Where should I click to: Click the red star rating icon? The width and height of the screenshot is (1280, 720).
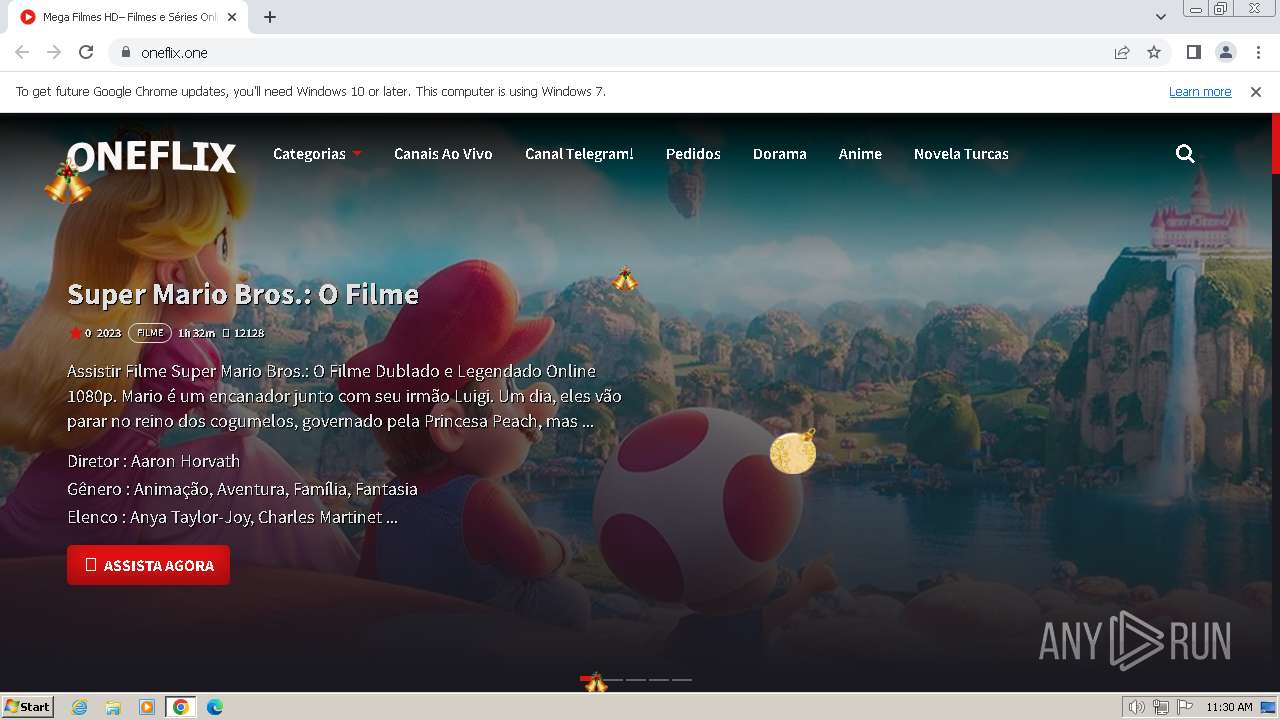tap(75, 333)
